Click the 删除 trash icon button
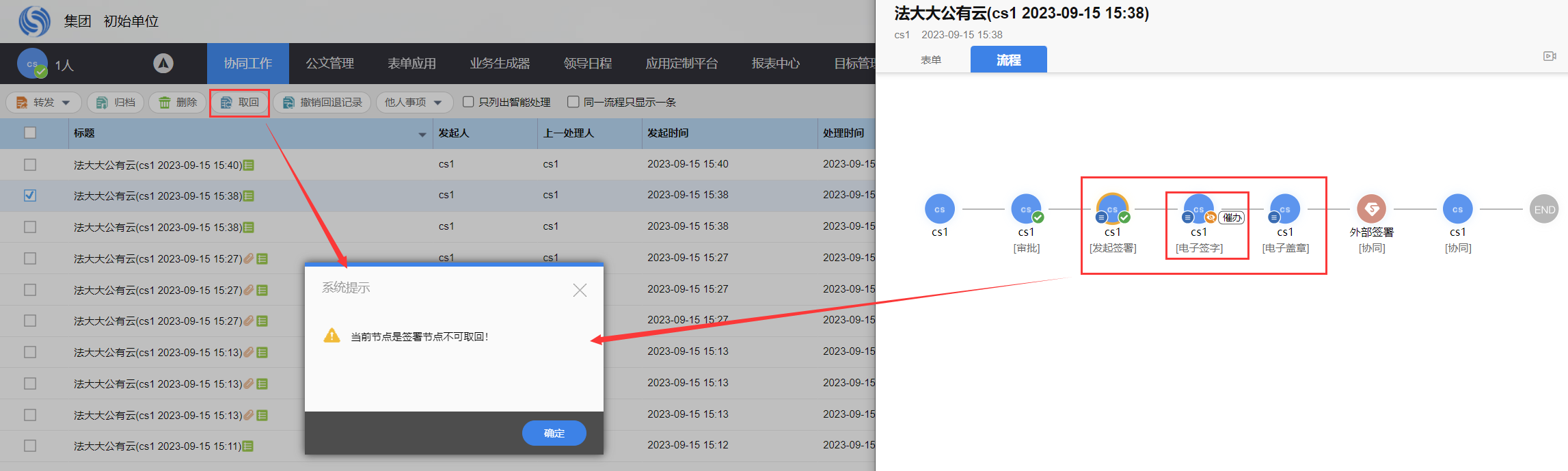This screenshot has height=471, width=1568. coord(165,103)
